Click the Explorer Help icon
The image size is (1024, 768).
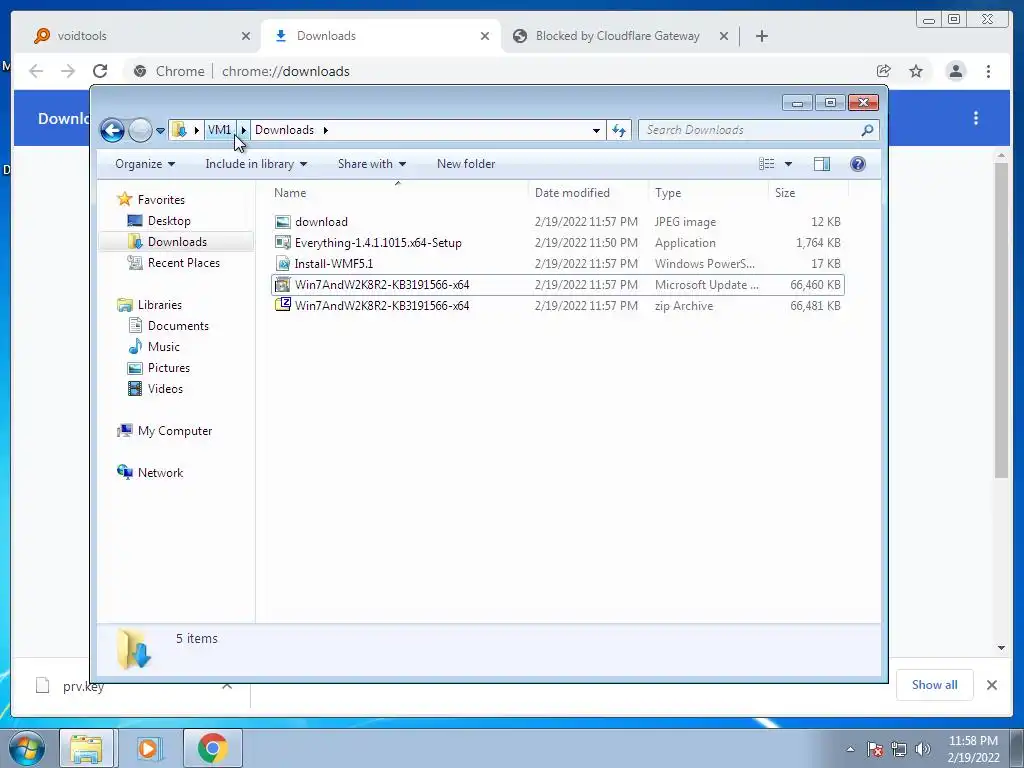pyautogui.click(x=857, y=164)
